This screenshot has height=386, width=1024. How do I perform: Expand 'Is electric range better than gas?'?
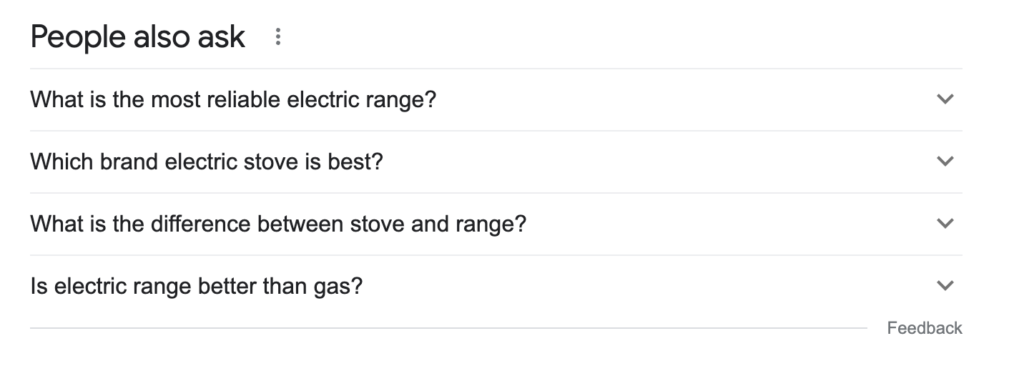coord(496,285)
